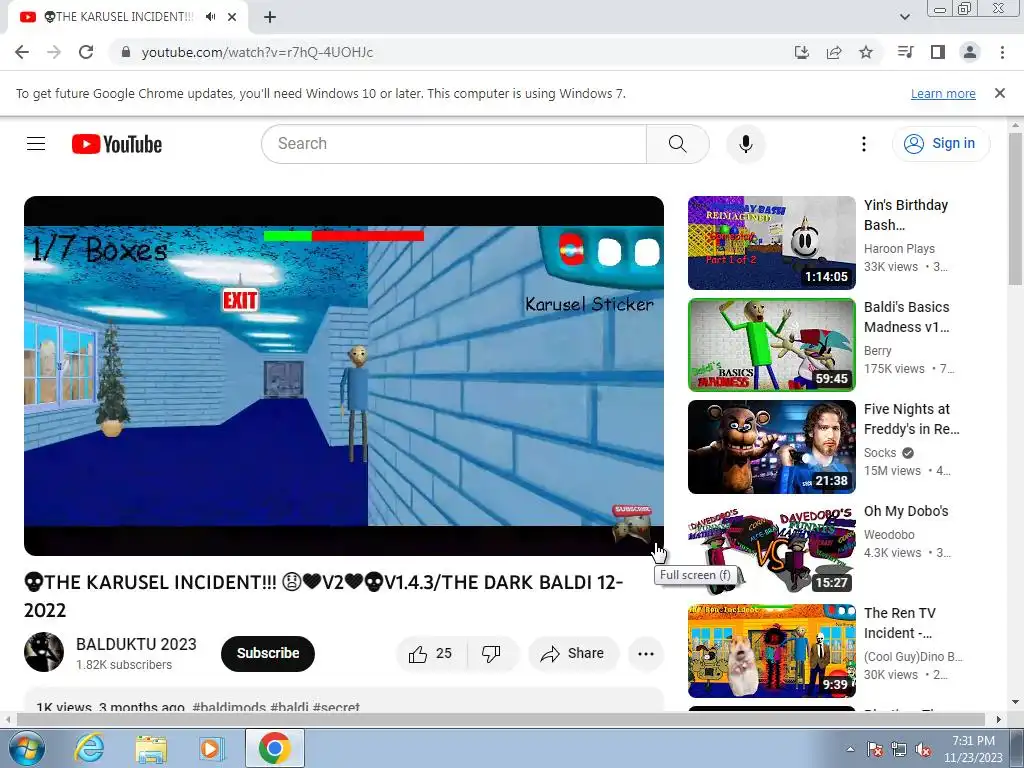Launch Internet Explorer from taskbar
The height and width of the screenshot is (768, 1024).
[89, 748]
